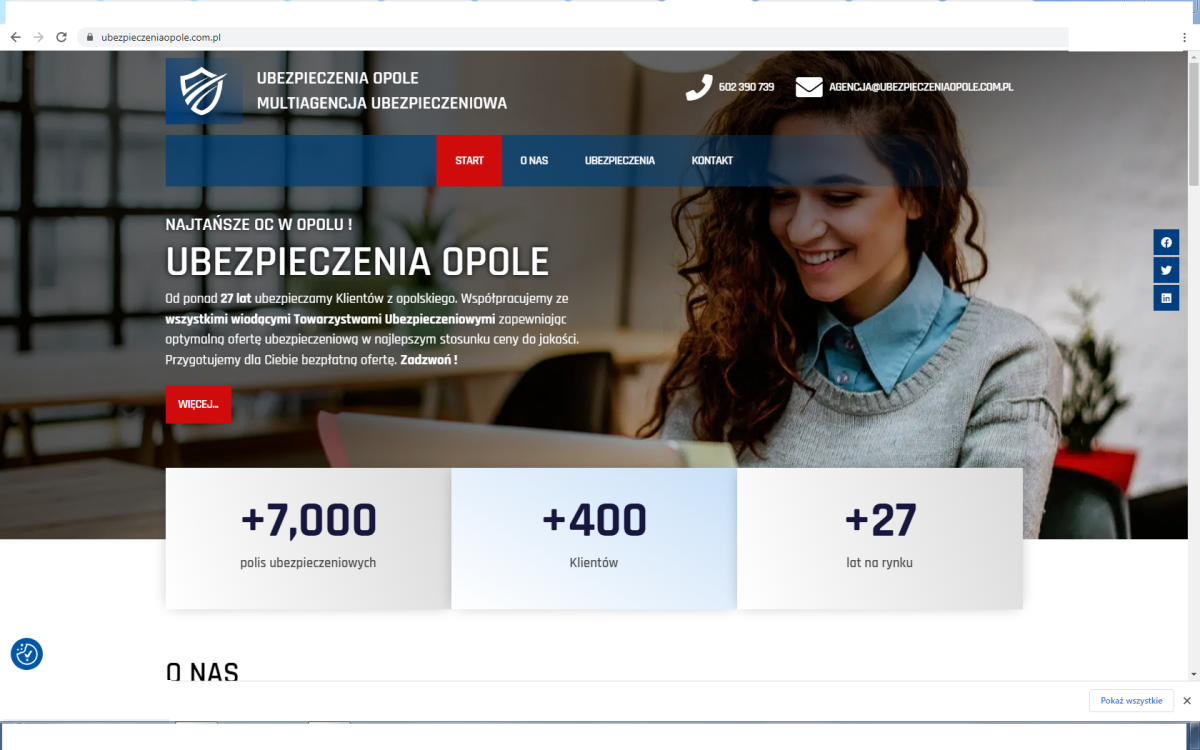This screenshot has width=1200, height=750.
Task: Click the agency email address link
Action: pyautogui.click(x=921, y=88)
